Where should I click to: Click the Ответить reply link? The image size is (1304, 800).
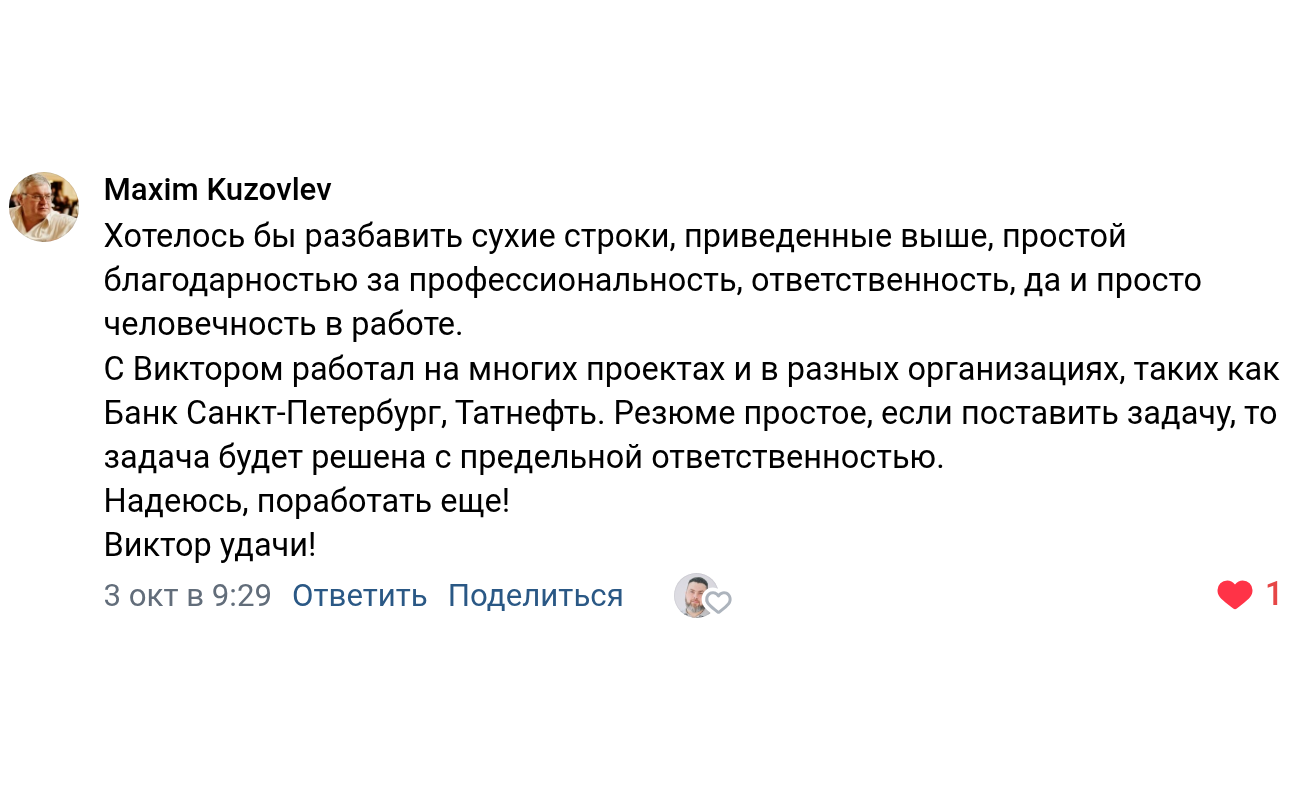[359, 596]
